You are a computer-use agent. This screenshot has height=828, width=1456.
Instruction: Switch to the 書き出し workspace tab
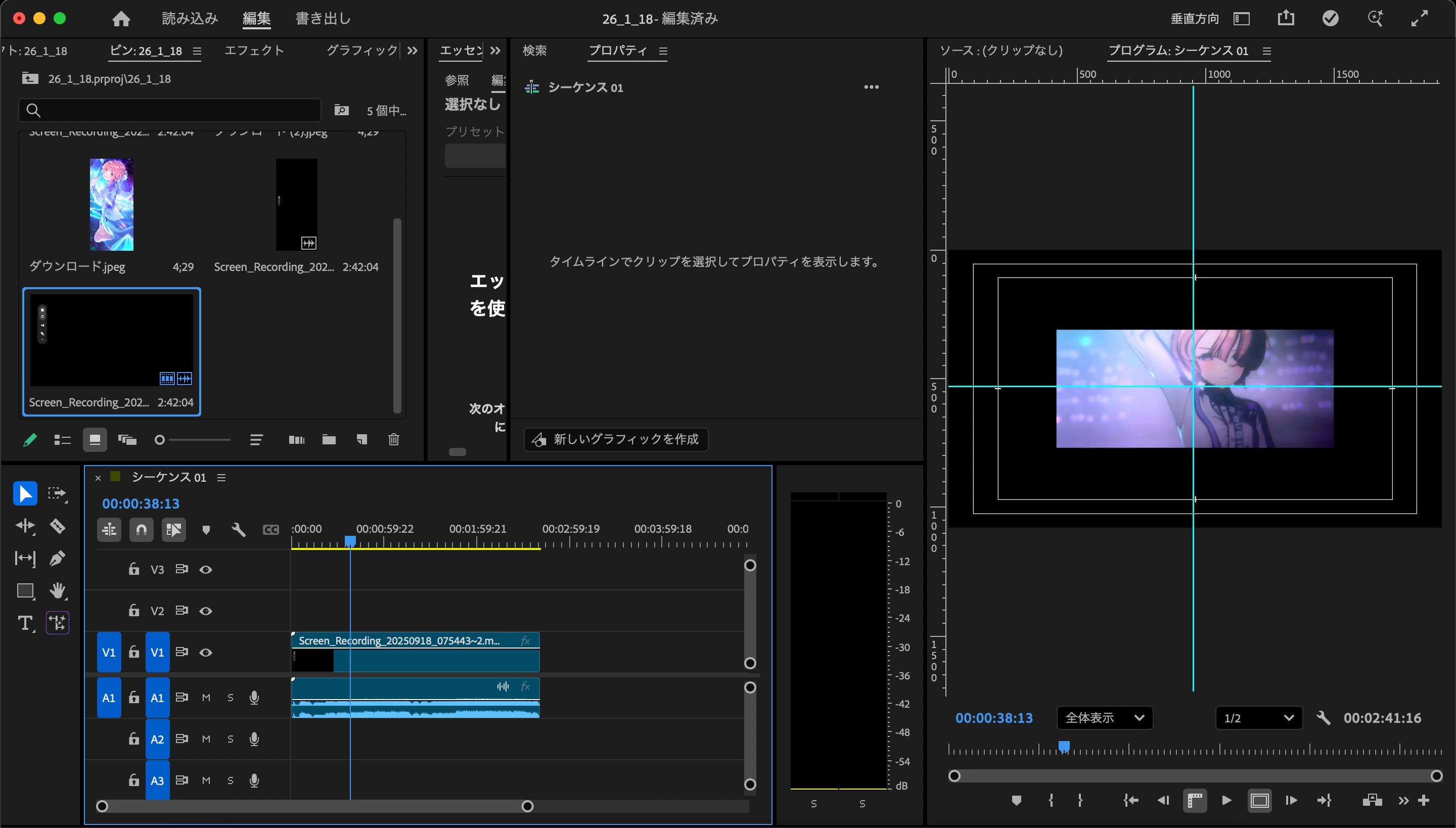tap(323, 18)
